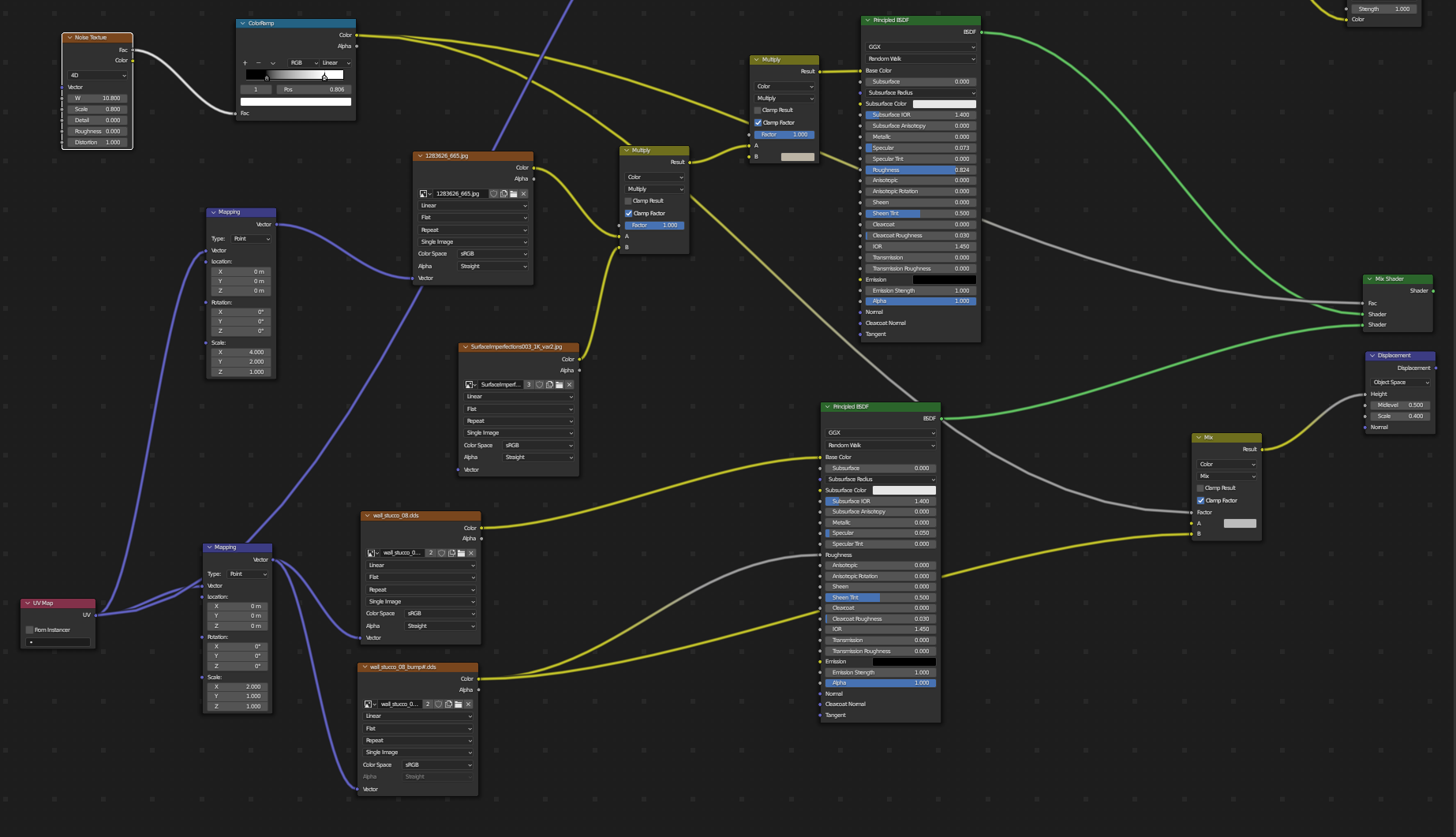The width and height of the screenshot is (1456, 837).
Task: Click open image folder icon on 1283626_665.jpg node
Action: click(514, 194)
